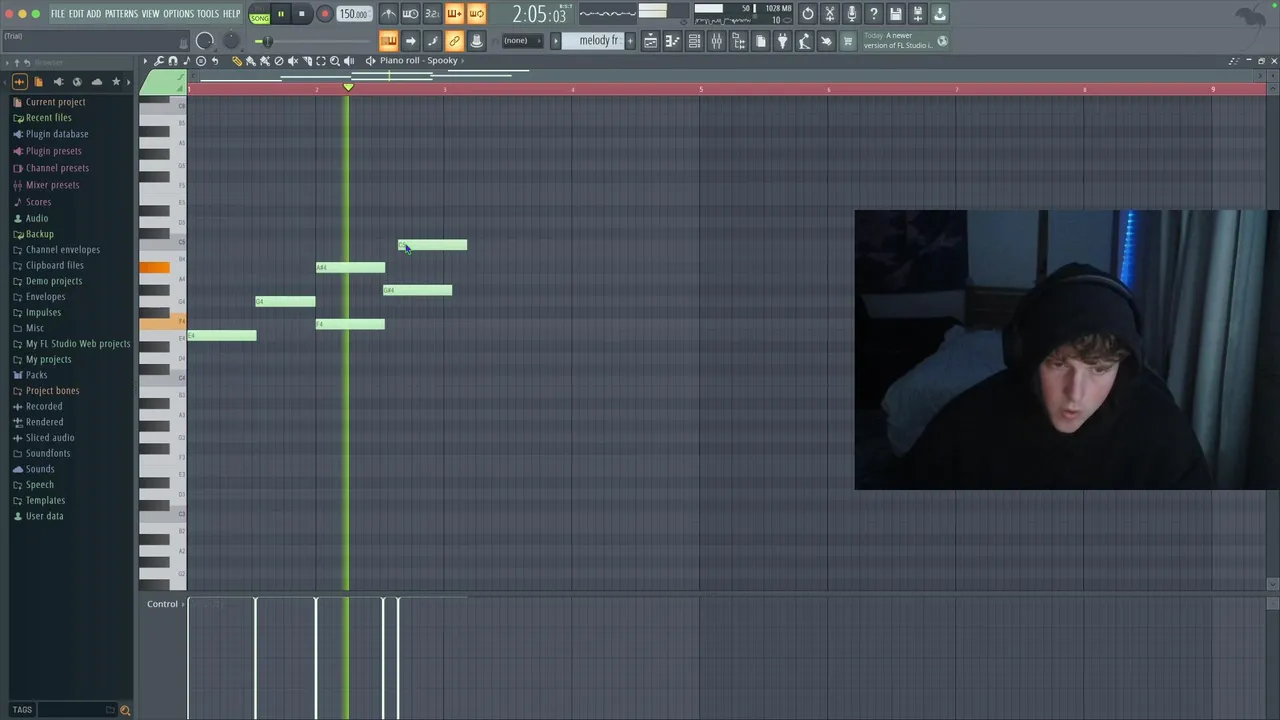The width and height of the screenshot is (1280, 720).
Task: Open the FILE menu
Action: 58,14
